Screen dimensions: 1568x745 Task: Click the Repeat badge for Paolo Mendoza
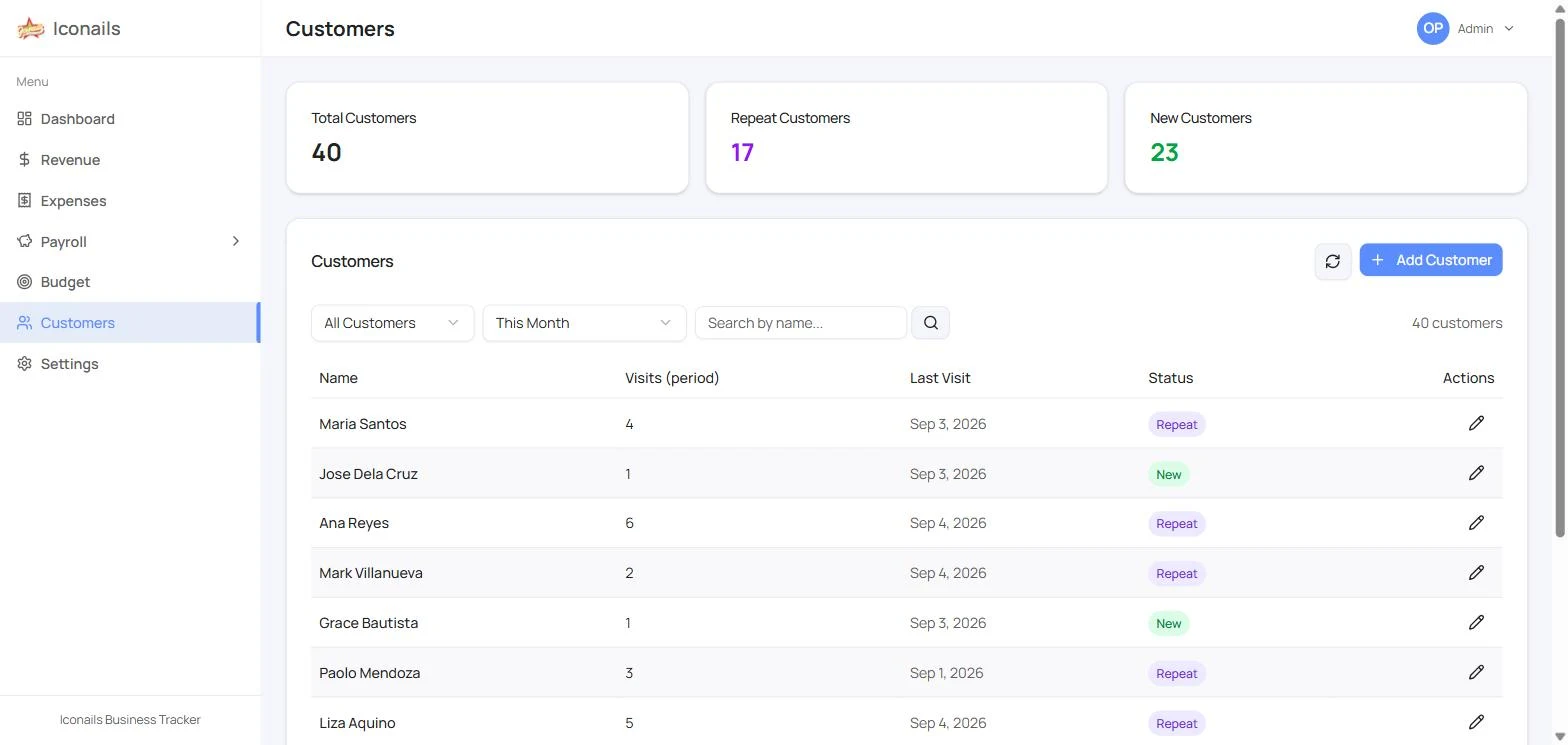[x=1177, y=673]
